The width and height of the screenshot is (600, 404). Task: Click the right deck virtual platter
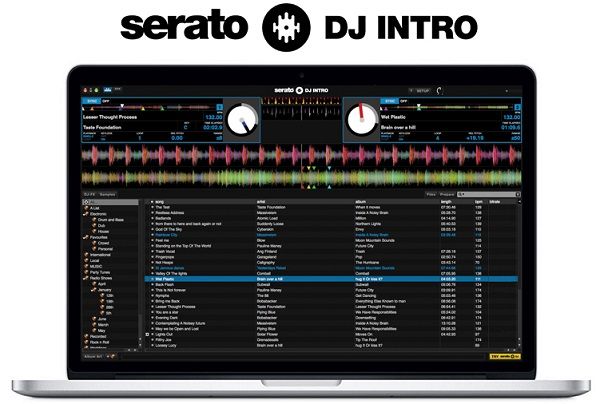click(x=362, y=119)
